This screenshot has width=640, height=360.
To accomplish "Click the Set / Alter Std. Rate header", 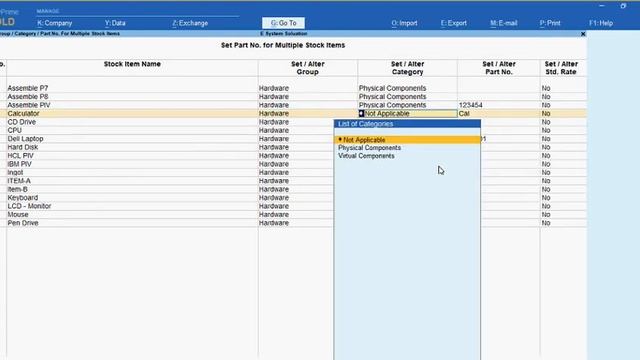I will click(x=561, y=68).
